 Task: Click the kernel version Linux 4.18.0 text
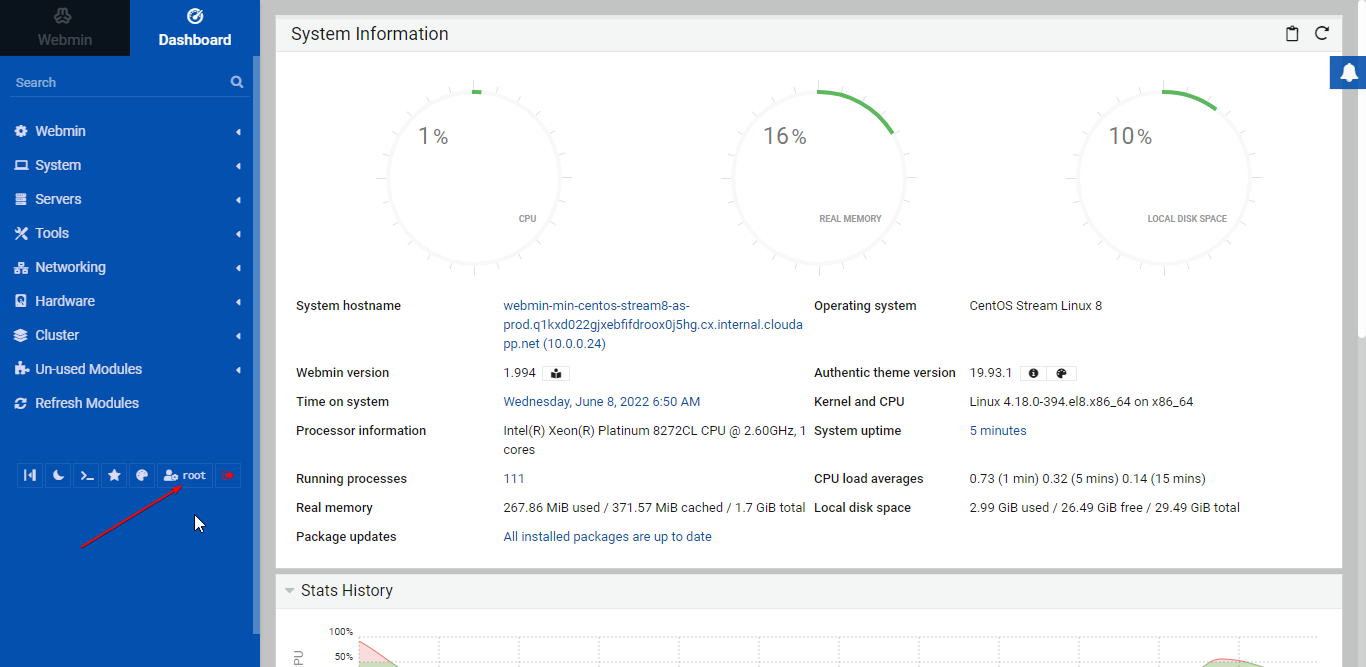(1082, 402)
